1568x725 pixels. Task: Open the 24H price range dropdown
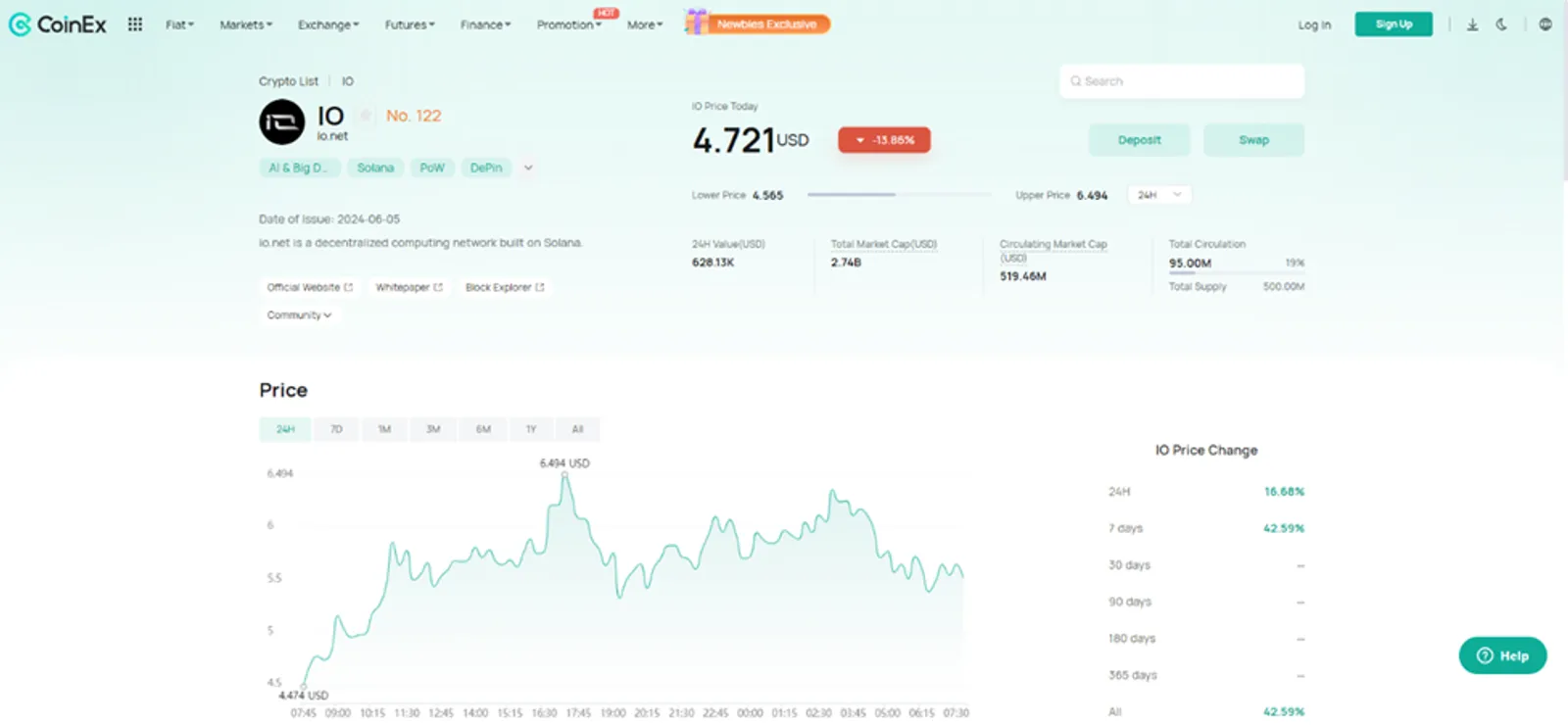pos(1159,195)
